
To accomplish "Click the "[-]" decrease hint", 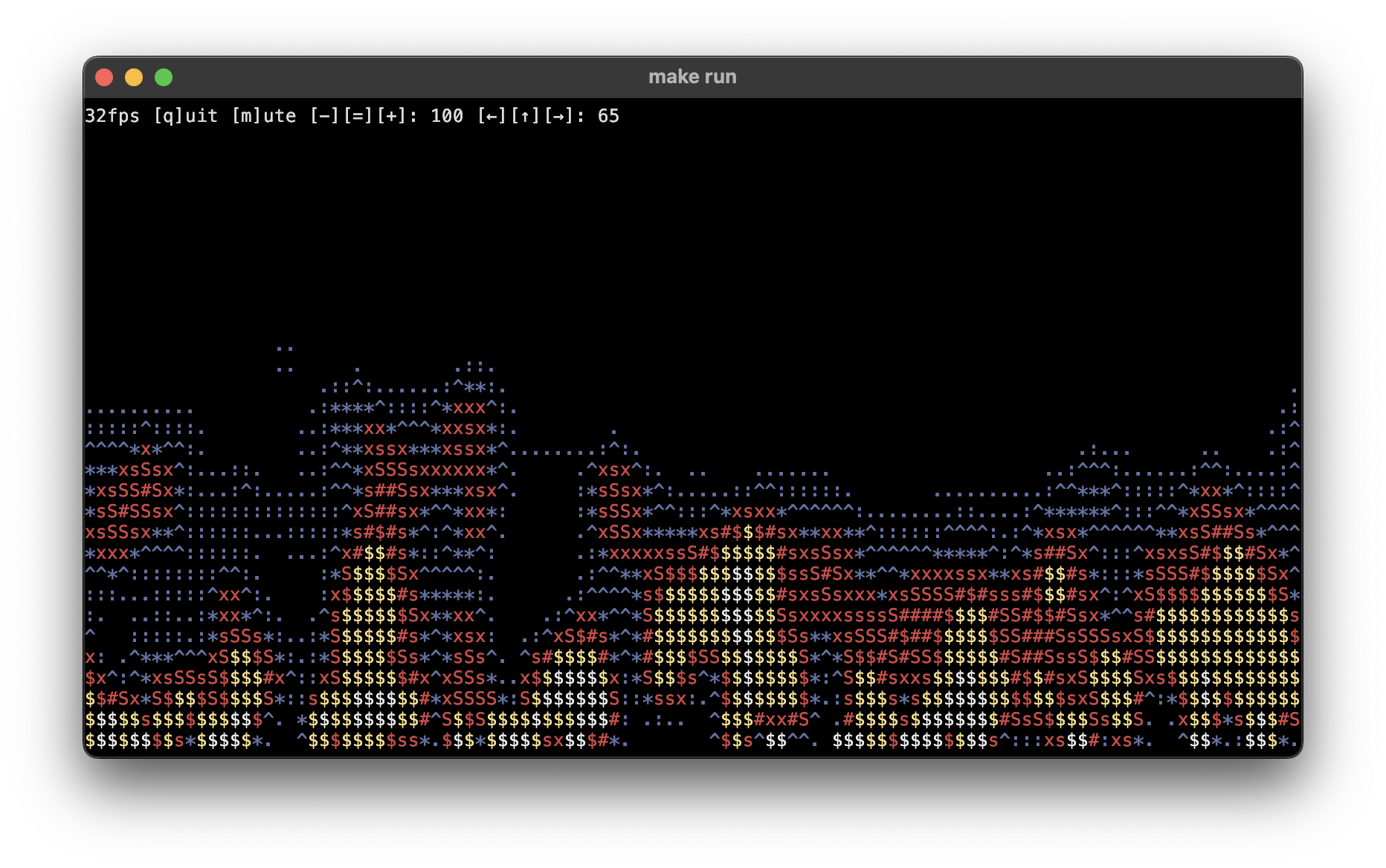I will pos(324,116).
